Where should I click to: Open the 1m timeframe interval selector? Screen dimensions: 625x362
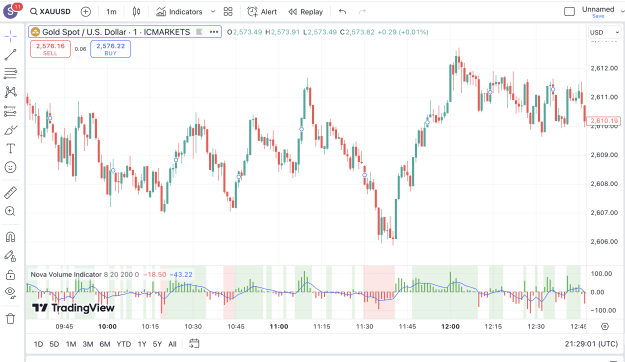coord(111,12)
